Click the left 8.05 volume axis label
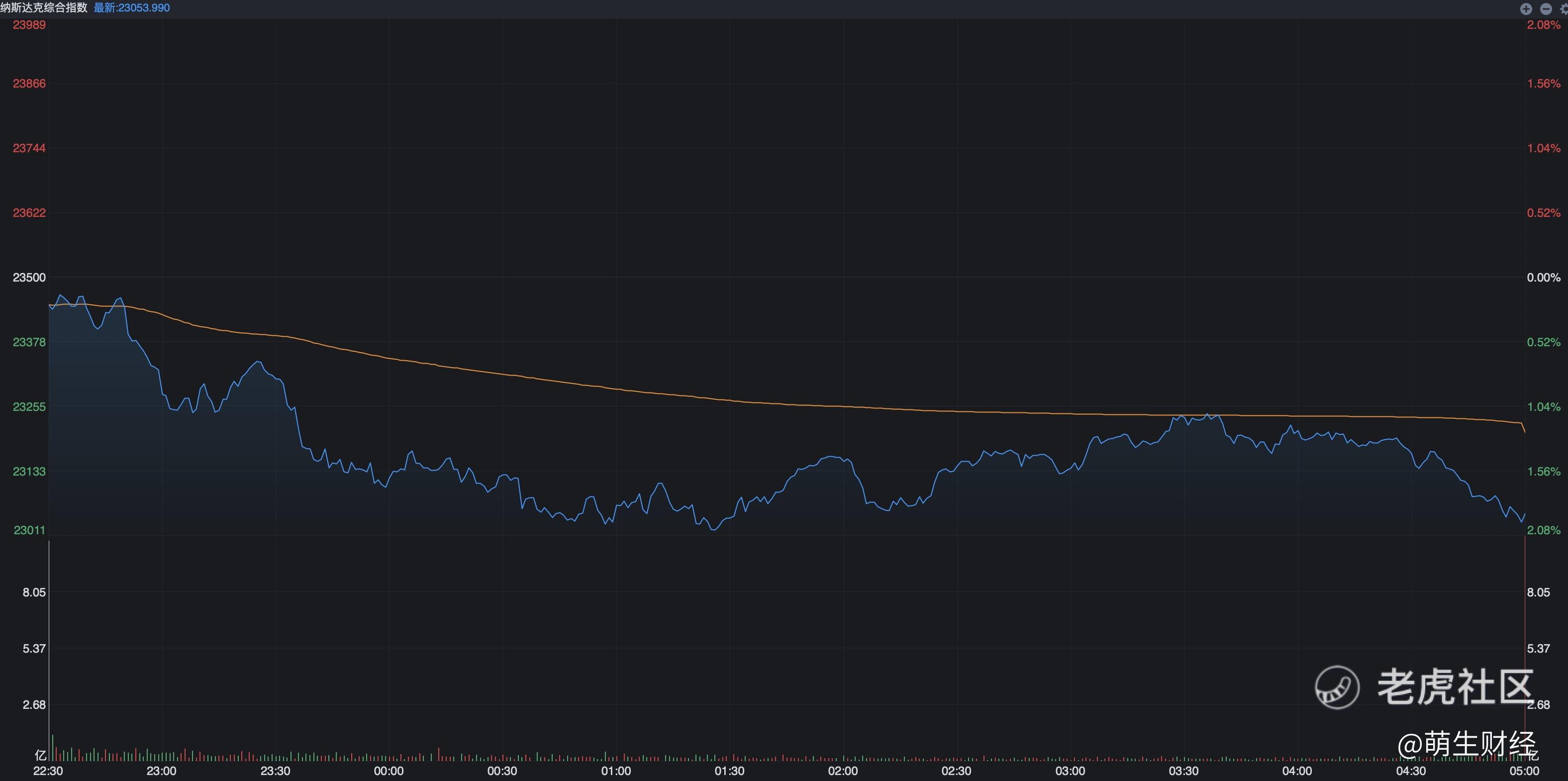This screenshot has height=781, width=1568. pyautogui.click(x=34, y=592)
